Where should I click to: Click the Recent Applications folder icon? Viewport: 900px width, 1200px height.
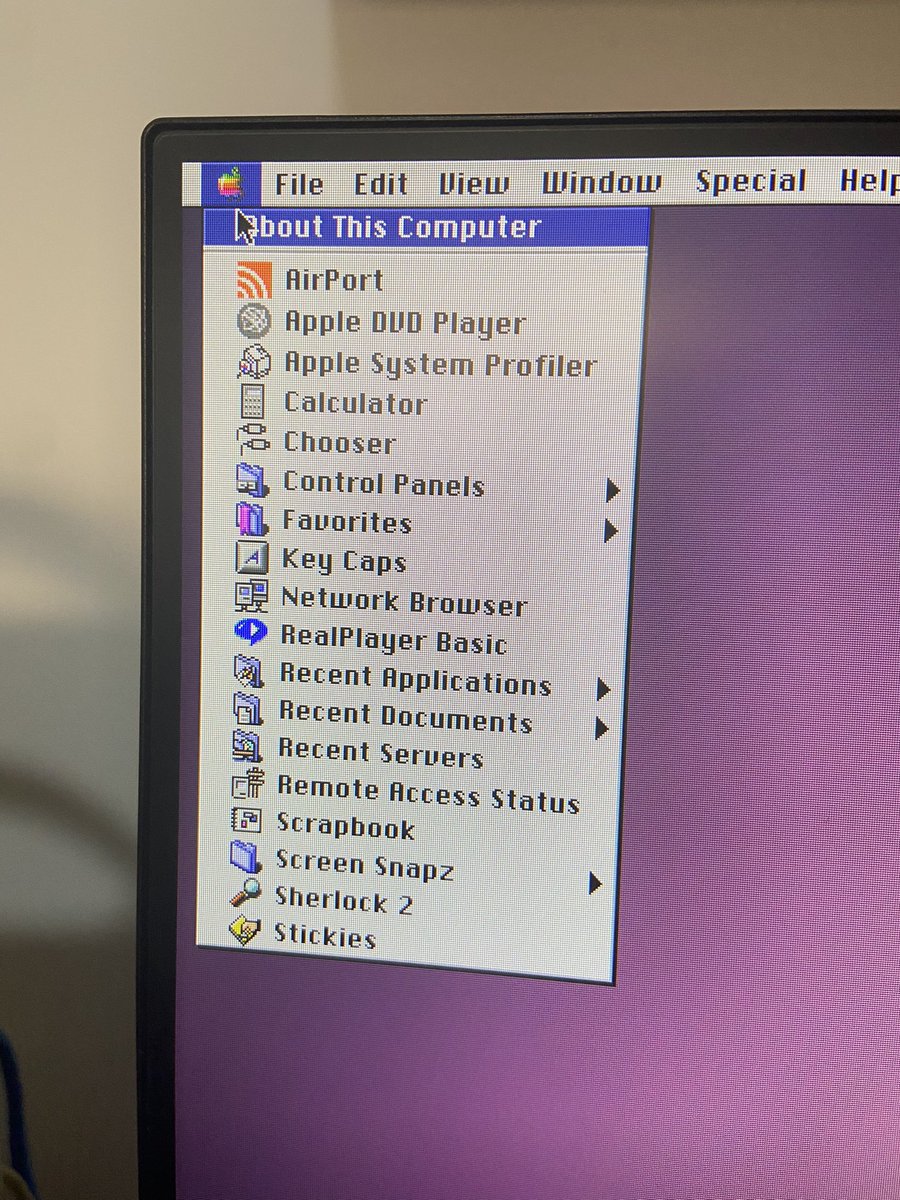click(x=248, y=672)
